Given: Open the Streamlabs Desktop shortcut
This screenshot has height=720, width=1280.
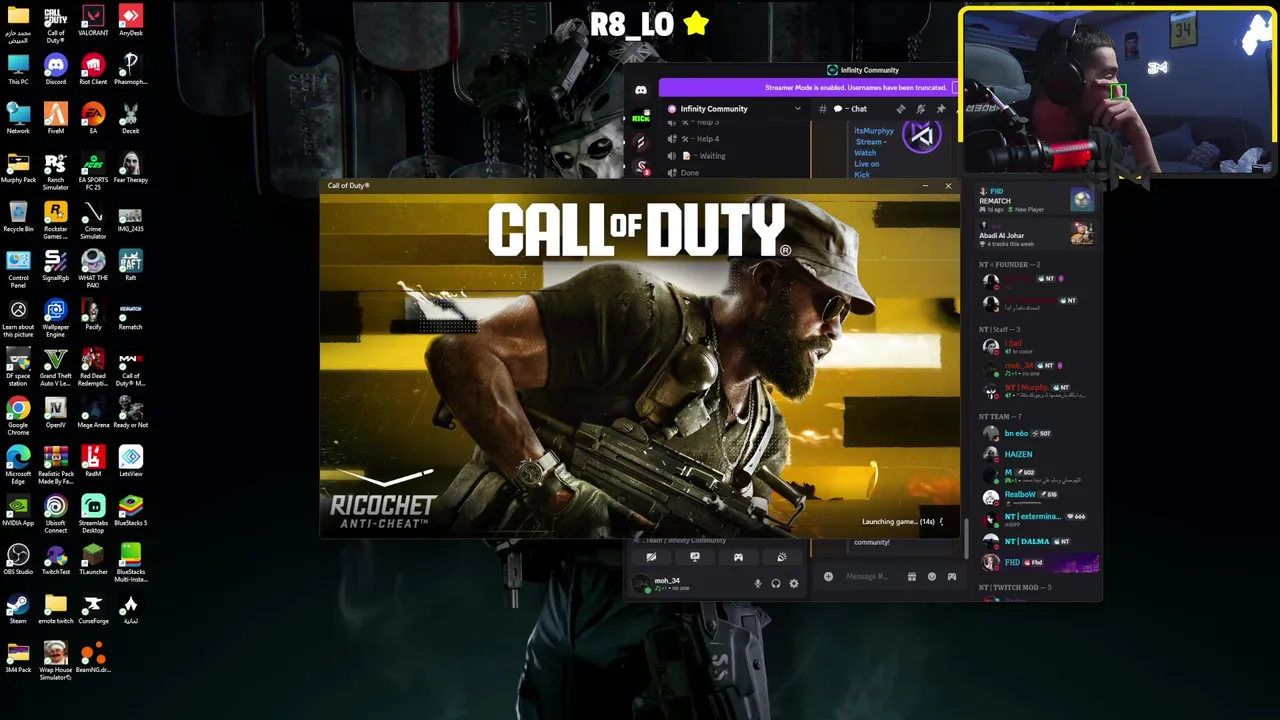Looking at the screenshot, I should point(93,515).
